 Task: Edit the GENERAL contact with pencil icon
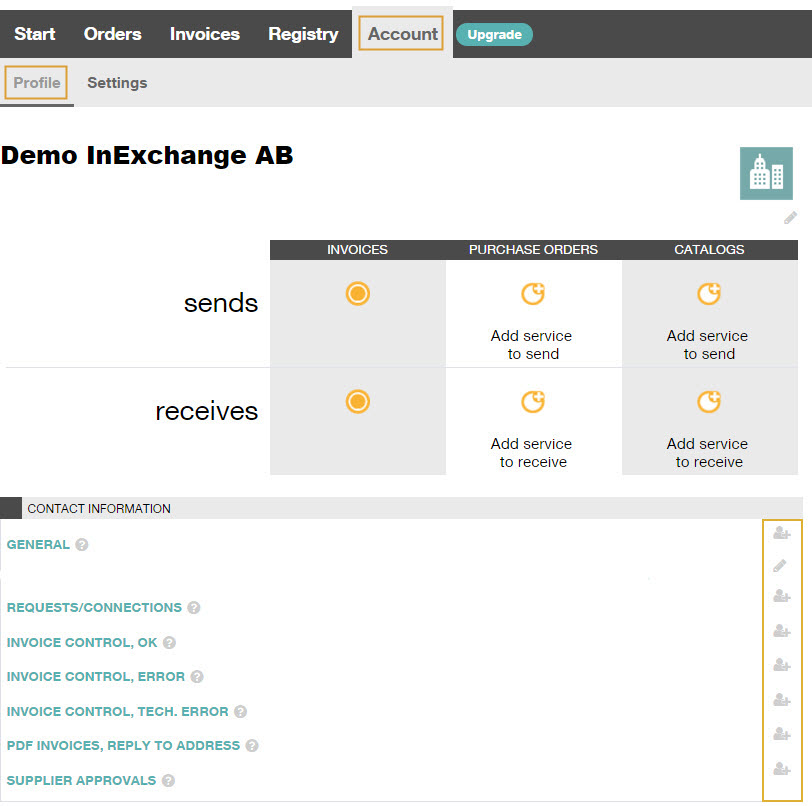click(x=780, y=565)
